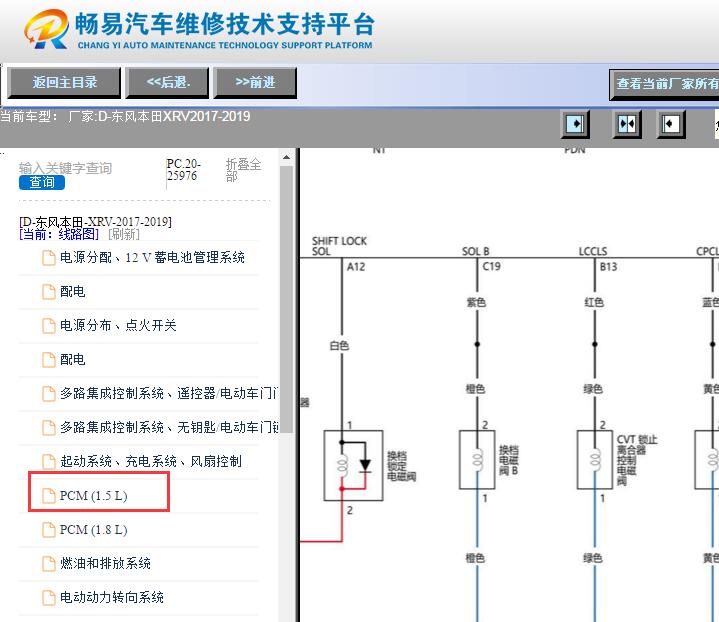Click the CVT 锁止离合器控制电磁阀 symbol
This screenshot has height=622, width=719.
(x=595, y=460)
